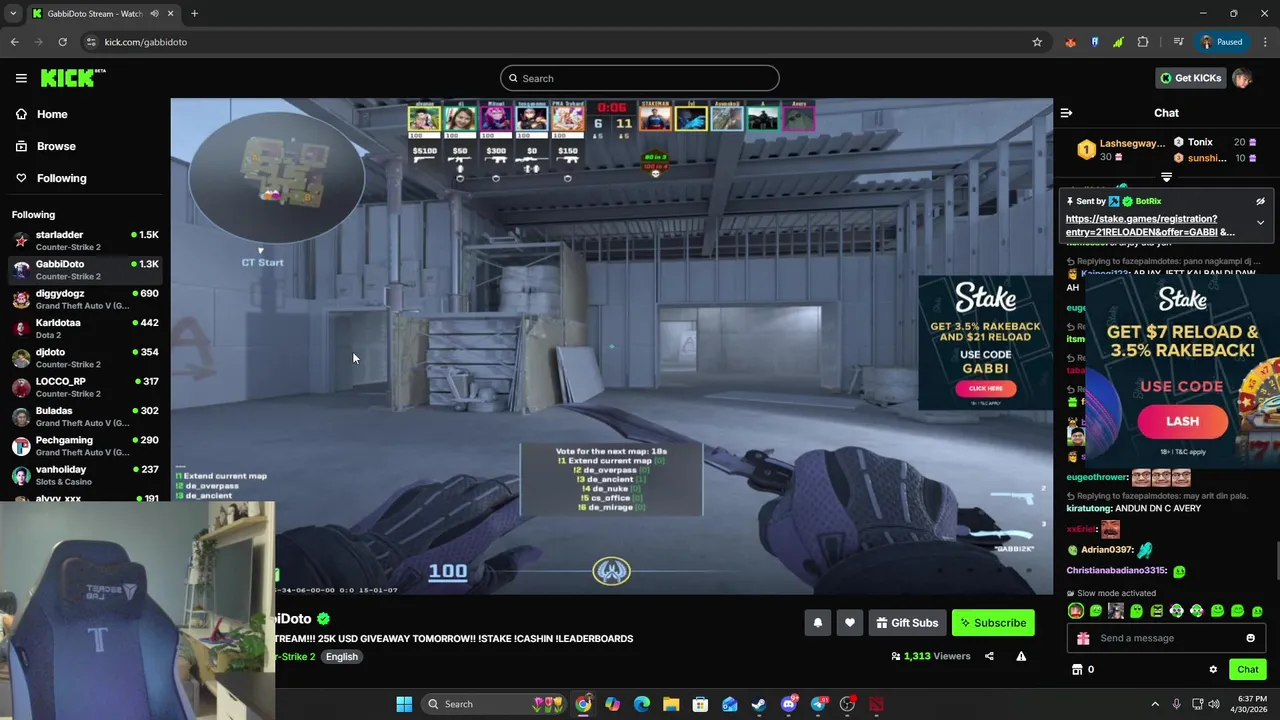The width and height of the screenshot is (1280, 720).
Task: Open the user profile avatar menu
Action: click(1242, 78)
